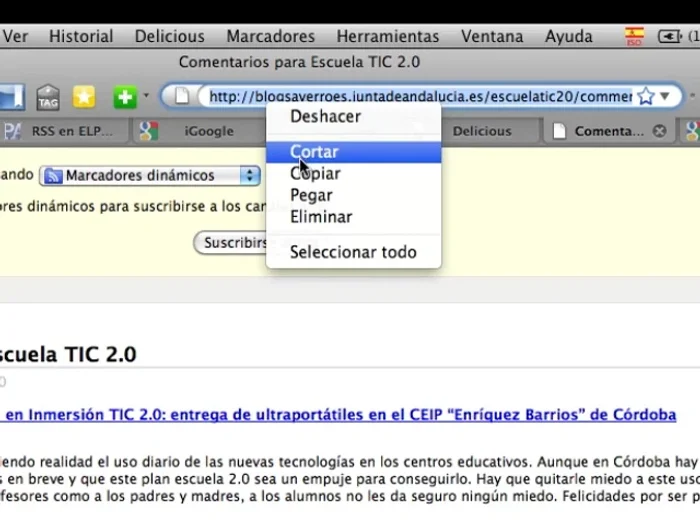Open the dropdown arrow beside green plus
Screen dimensions: 700x527
coord(146,96)
